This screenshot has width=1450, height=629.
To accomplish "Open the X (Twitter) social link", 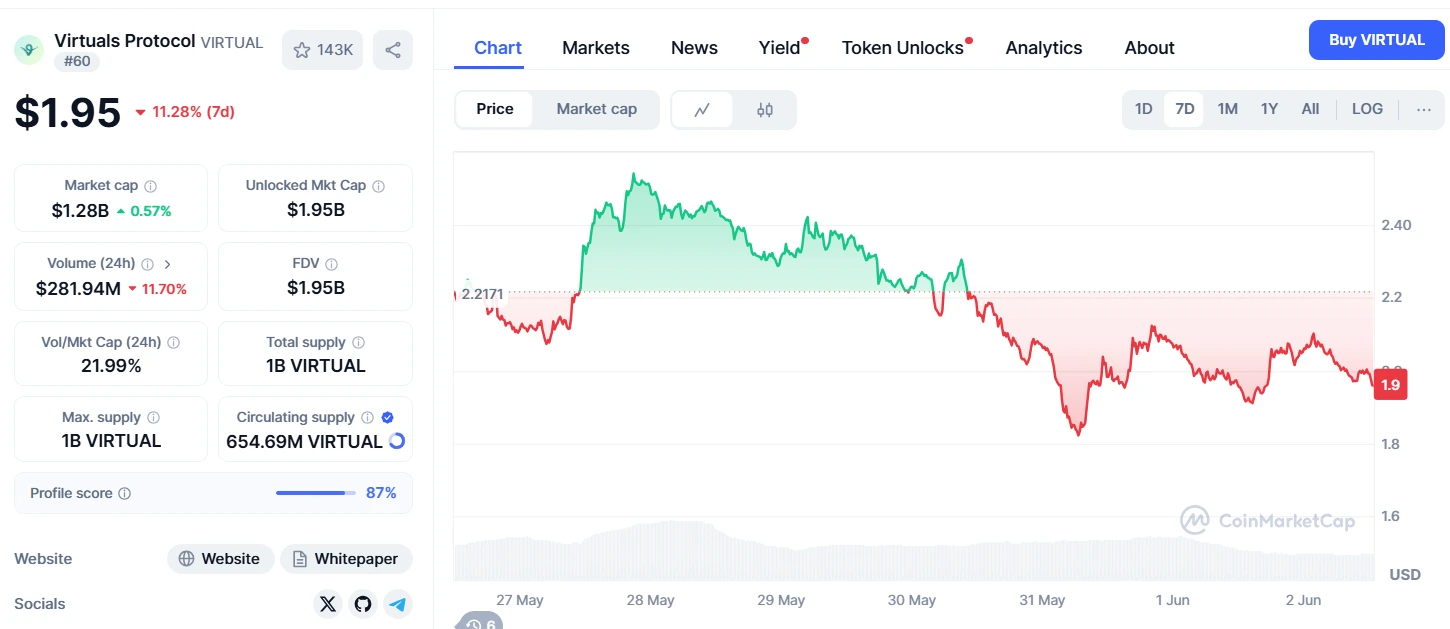I will pyautogui.click(x=328, y=604).
